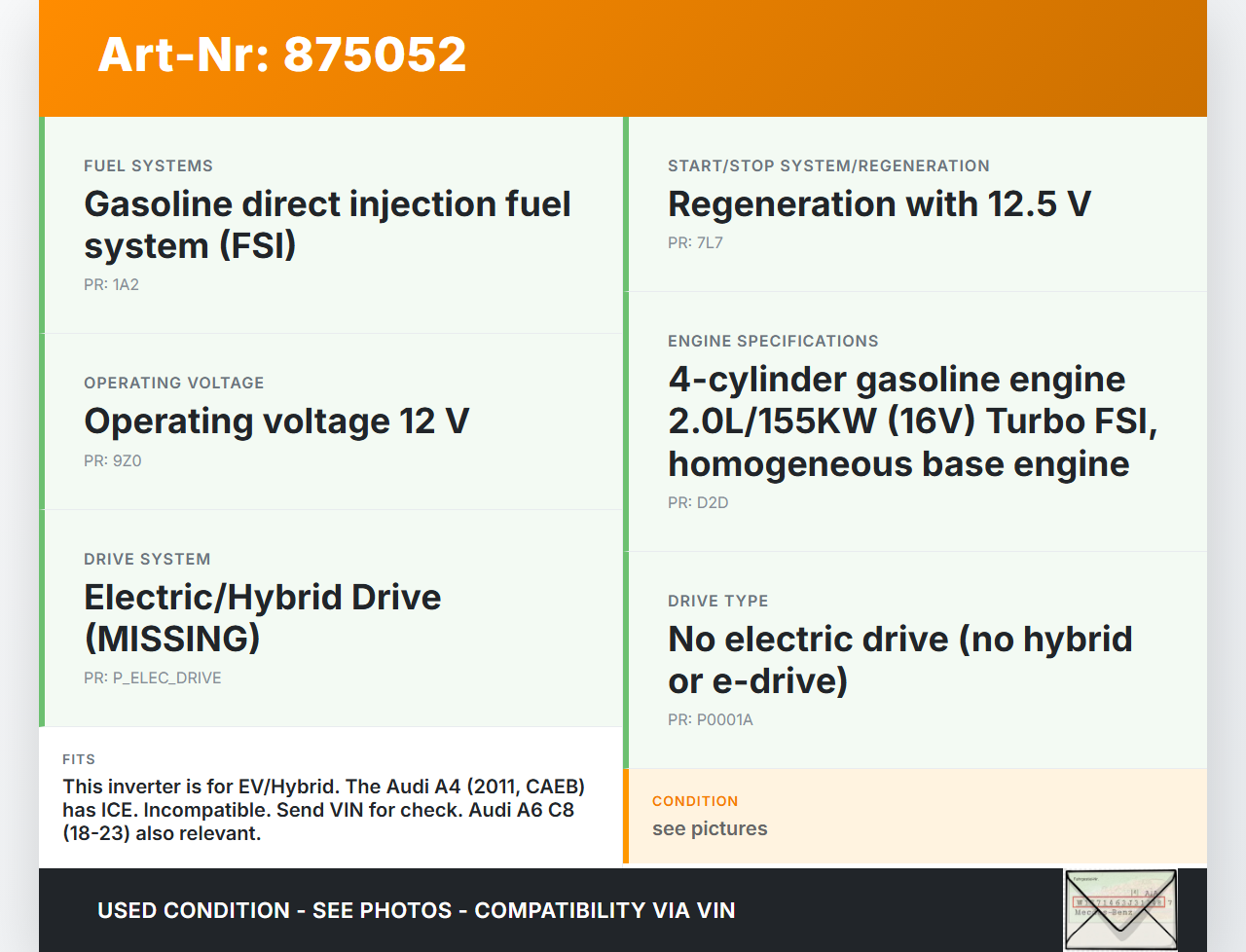Screen dimensions: 1246x952
Task: Select the Regeneration with 12.5 V heading
Action: pos(879,204)
